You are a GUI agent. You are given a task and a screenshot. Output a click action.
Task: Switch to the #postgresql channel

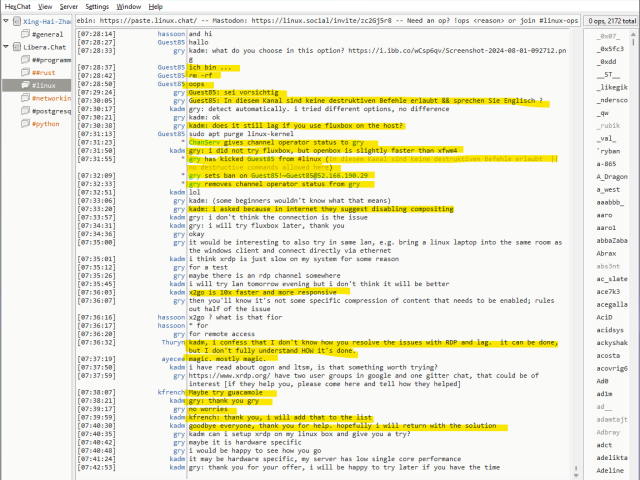tap(51, 111)
